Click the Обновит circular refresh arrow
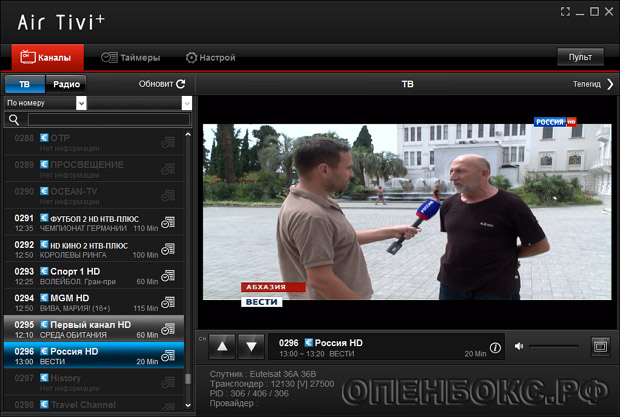Viewport: 620px width, 417px height. (x=181, y=84)
